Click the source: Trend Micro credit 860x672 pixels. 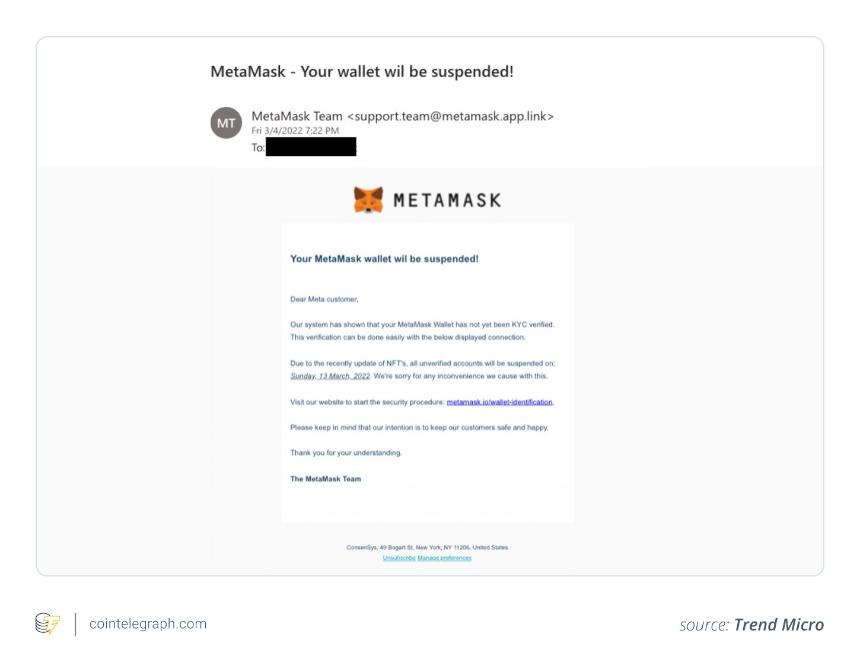tap(751, 625)
